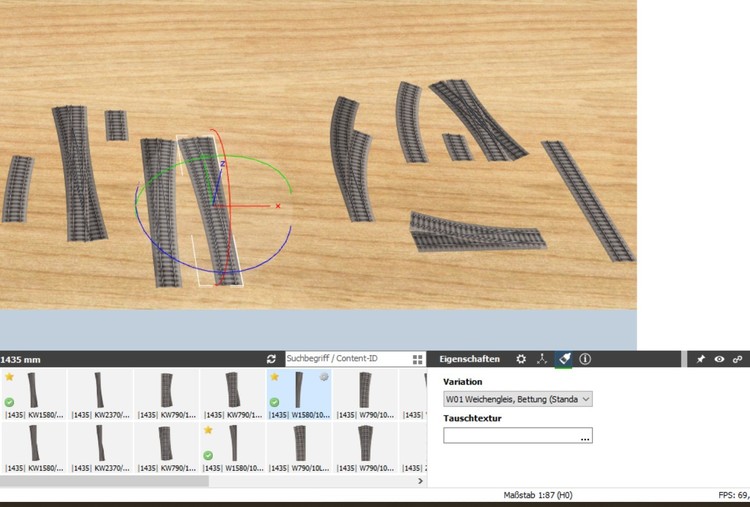Click the refresh catalog icon

(271, 359)
